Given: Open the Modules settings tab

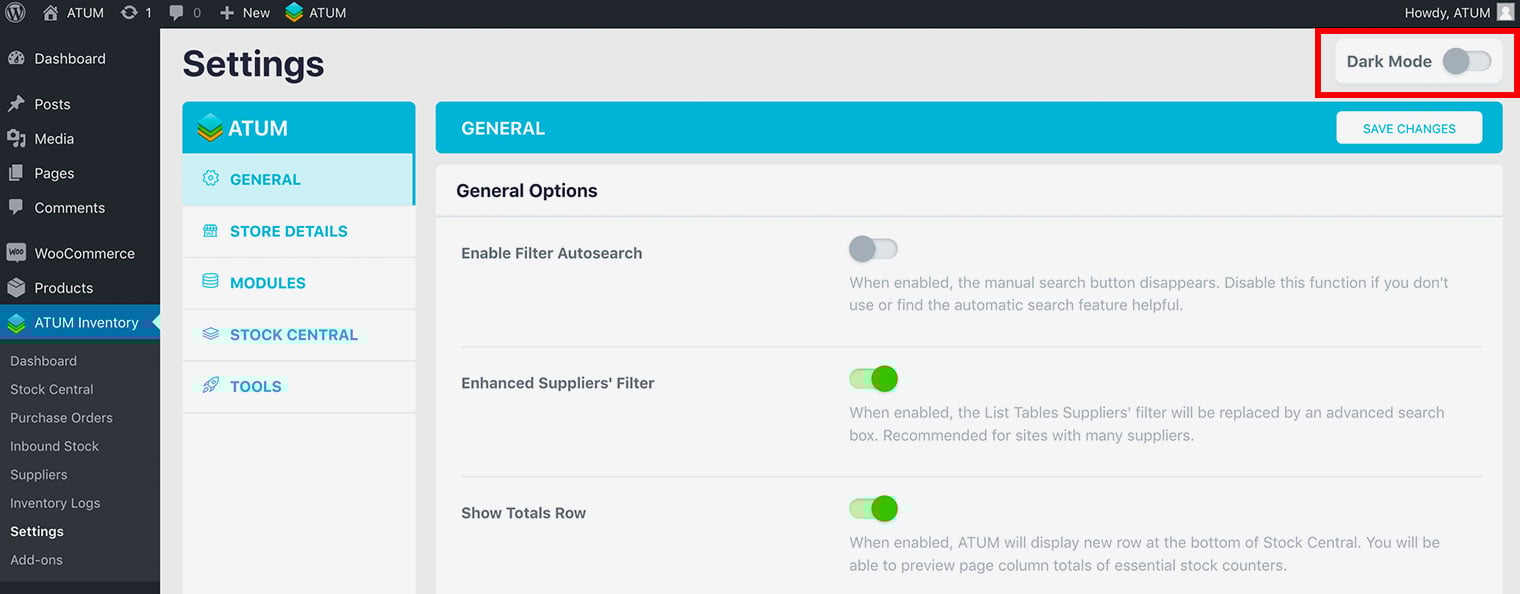Looking at the screenshot, I should point(267,283).
